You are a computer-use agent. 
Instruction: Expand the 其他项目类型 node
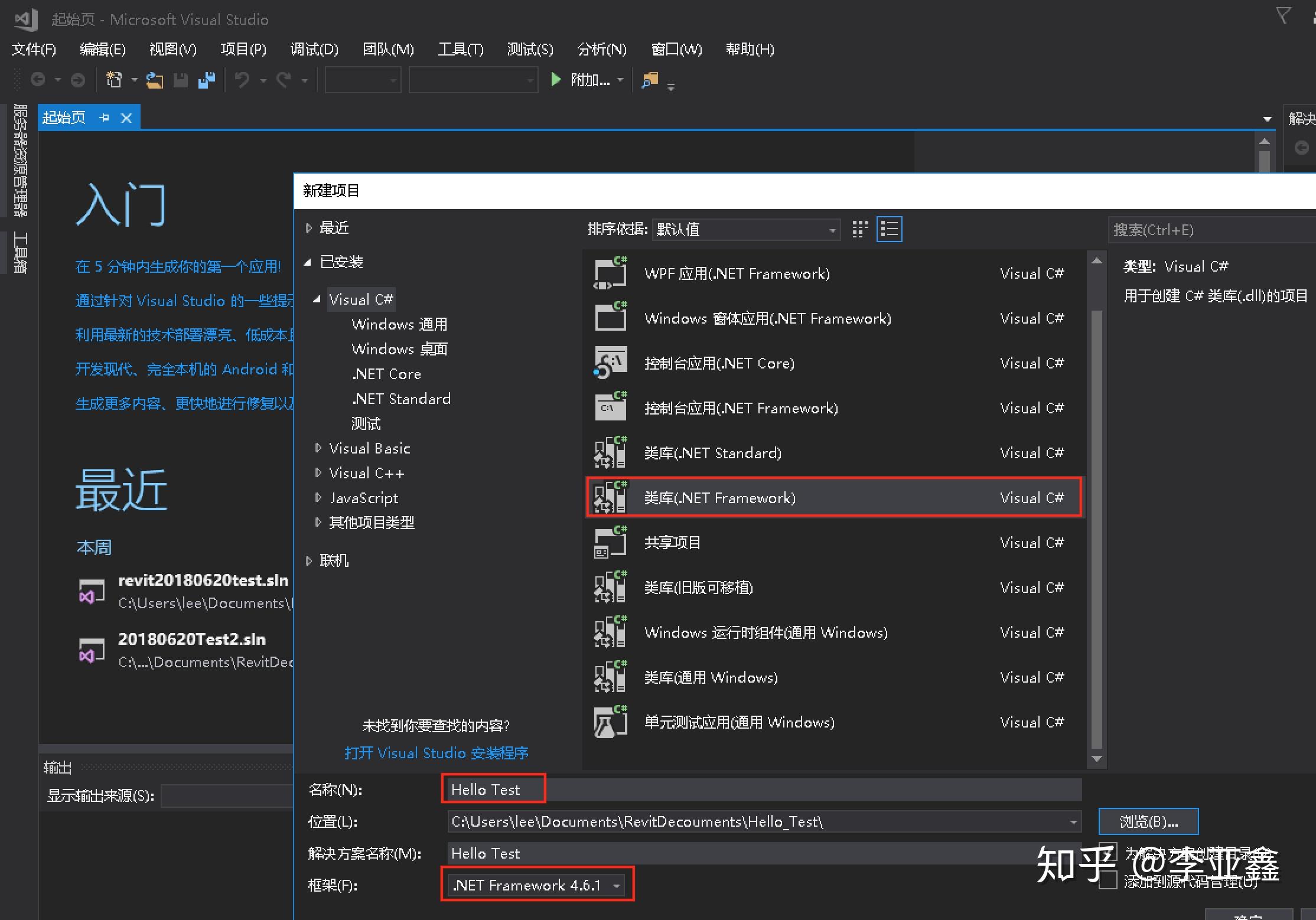pos(318,523)
